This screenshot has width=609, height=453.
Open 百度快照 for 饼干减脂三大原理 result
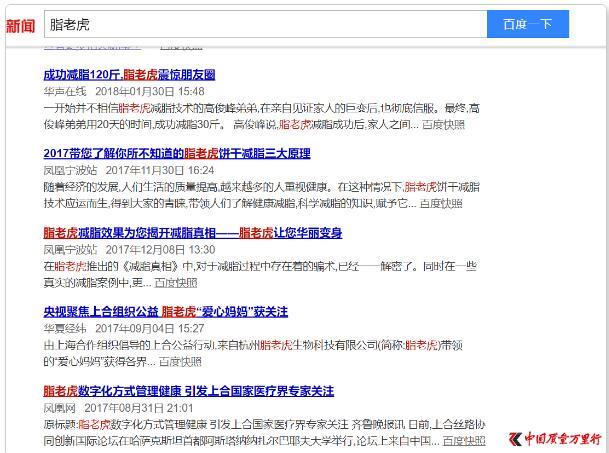click(441, 203)
